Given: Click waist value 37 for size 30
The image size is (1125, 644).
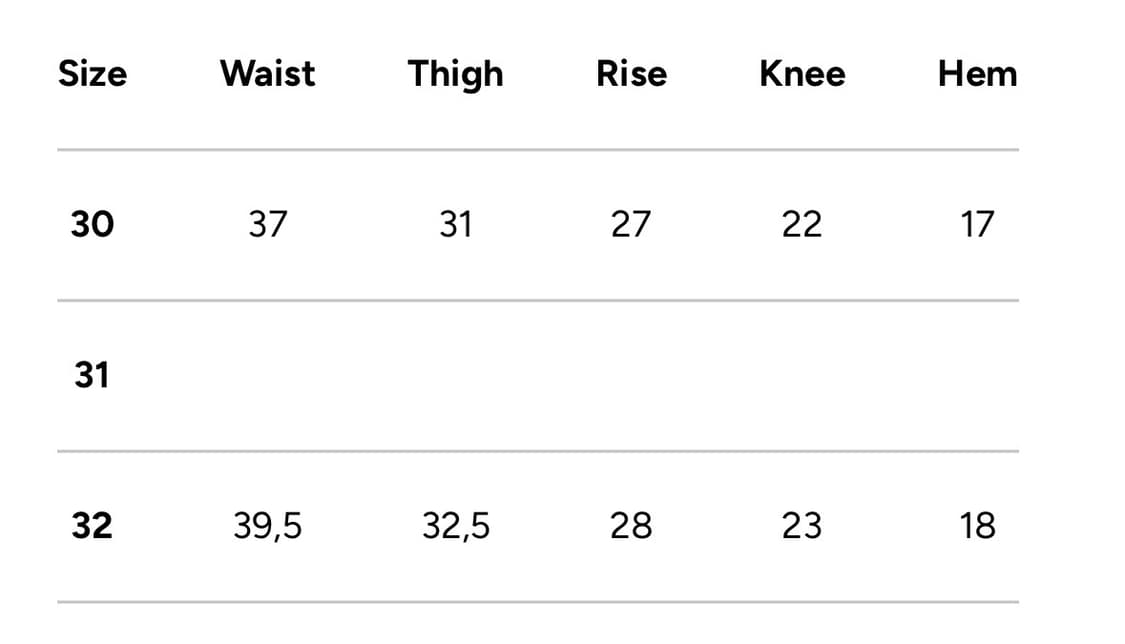Looking at the screenshot, I should click(267, 224).
